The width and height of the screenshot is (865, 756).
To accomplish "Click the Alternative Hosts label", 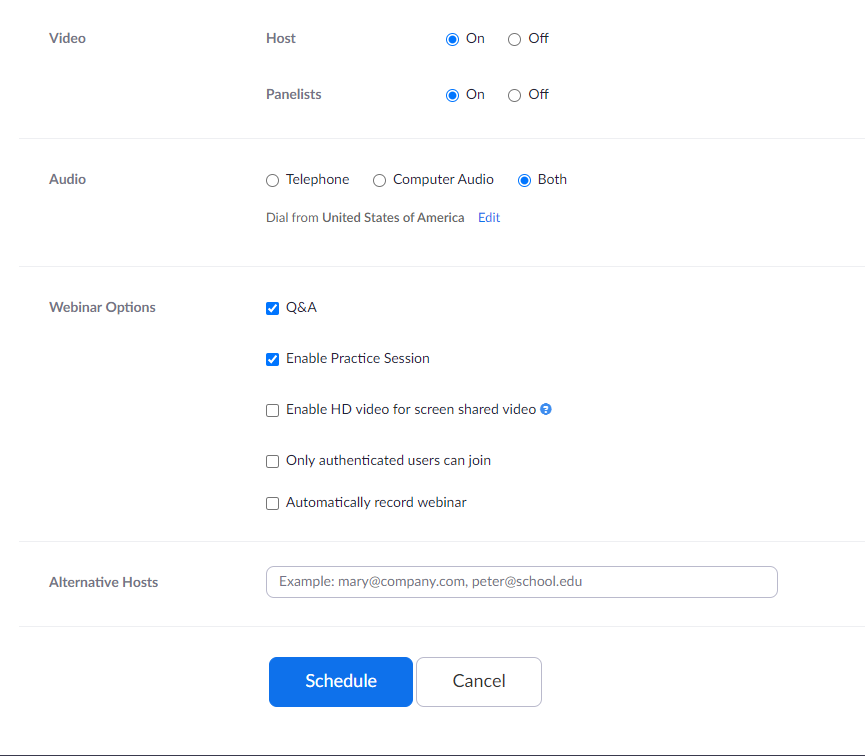I will coord(103,583).
